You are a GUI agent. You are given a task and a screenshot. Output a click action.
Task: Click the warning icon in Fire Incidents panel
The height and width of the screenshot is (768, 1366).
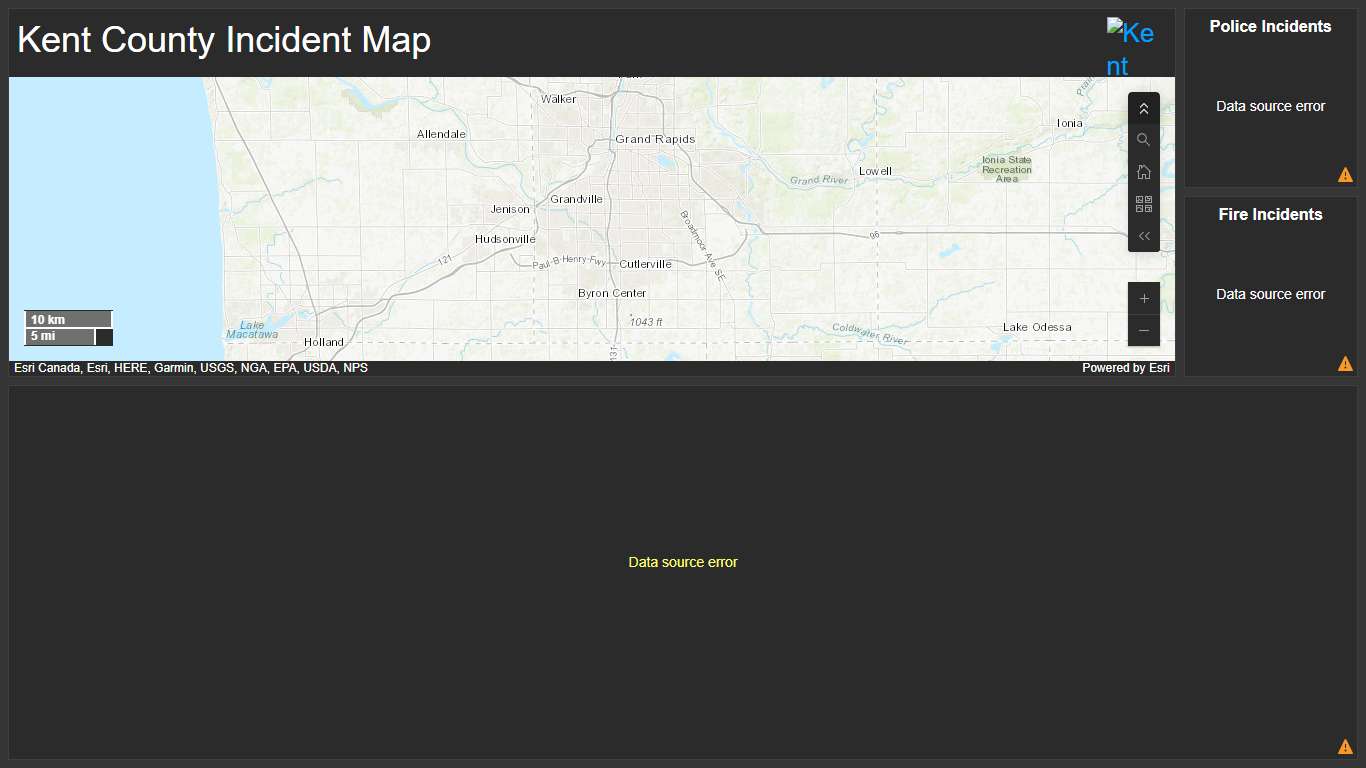point(1345,363)
